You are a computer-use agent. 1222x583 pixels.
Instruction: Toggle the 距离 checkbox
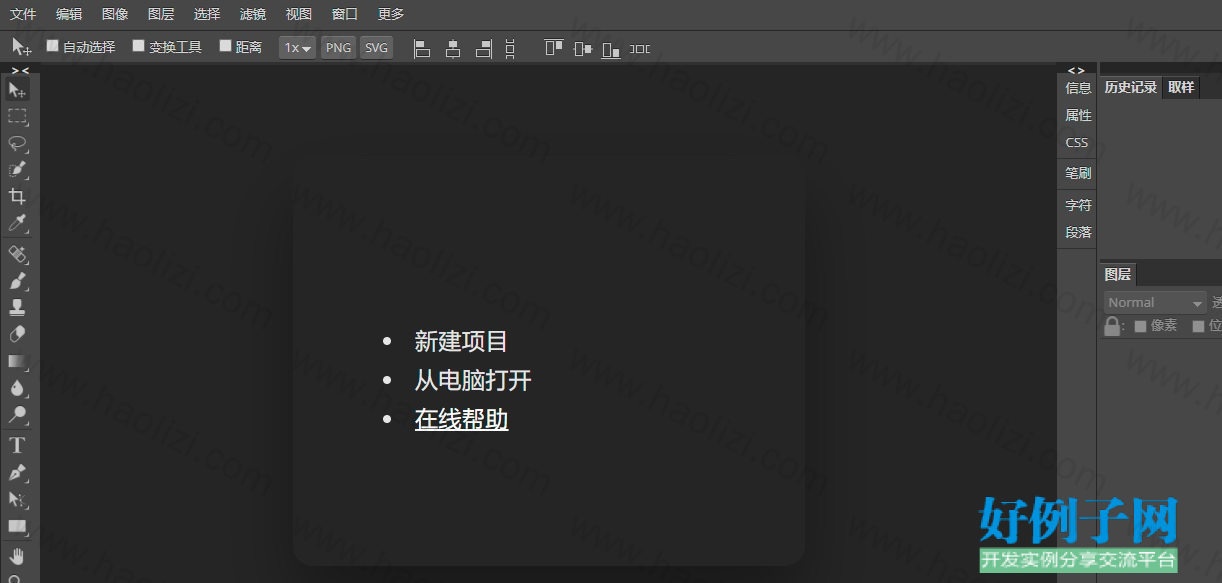(x=225, y=46)
